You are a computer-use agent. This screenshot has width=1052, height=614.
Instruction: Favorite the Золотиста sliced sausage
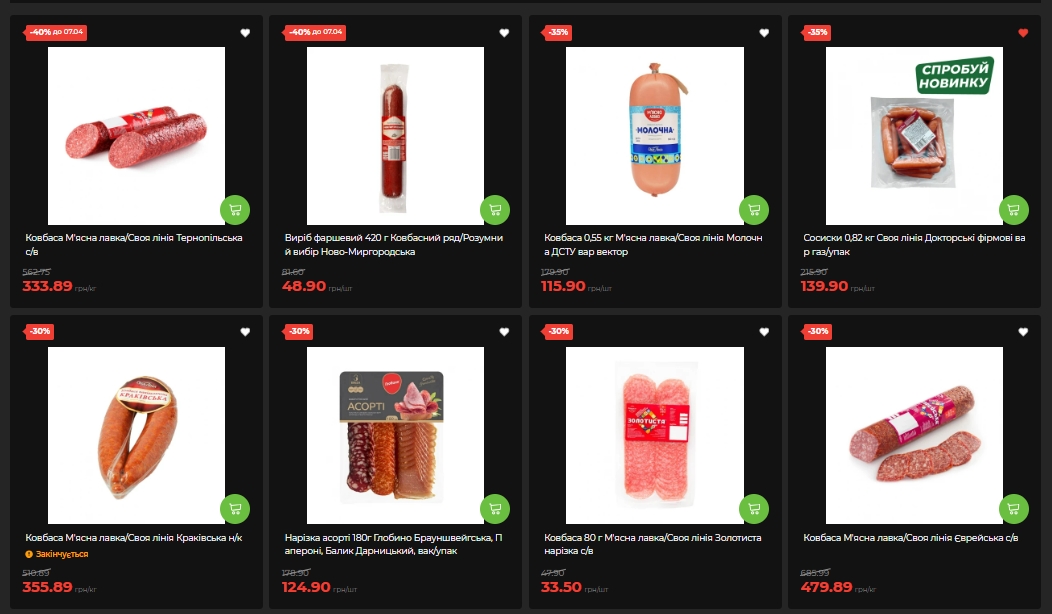[764, 331]
